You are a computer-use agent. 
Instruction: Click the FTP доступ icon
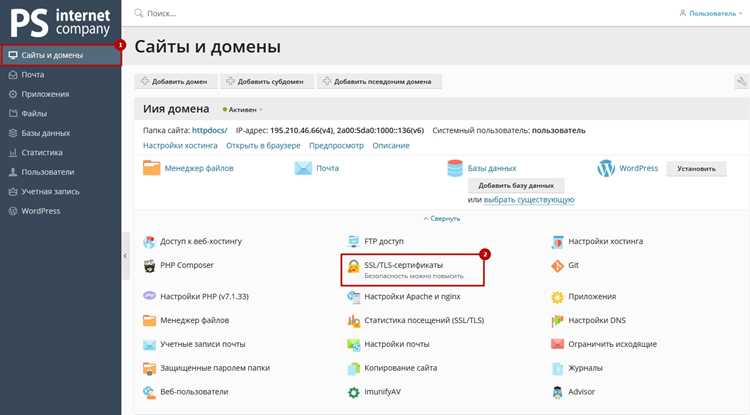tap(353, 241)
